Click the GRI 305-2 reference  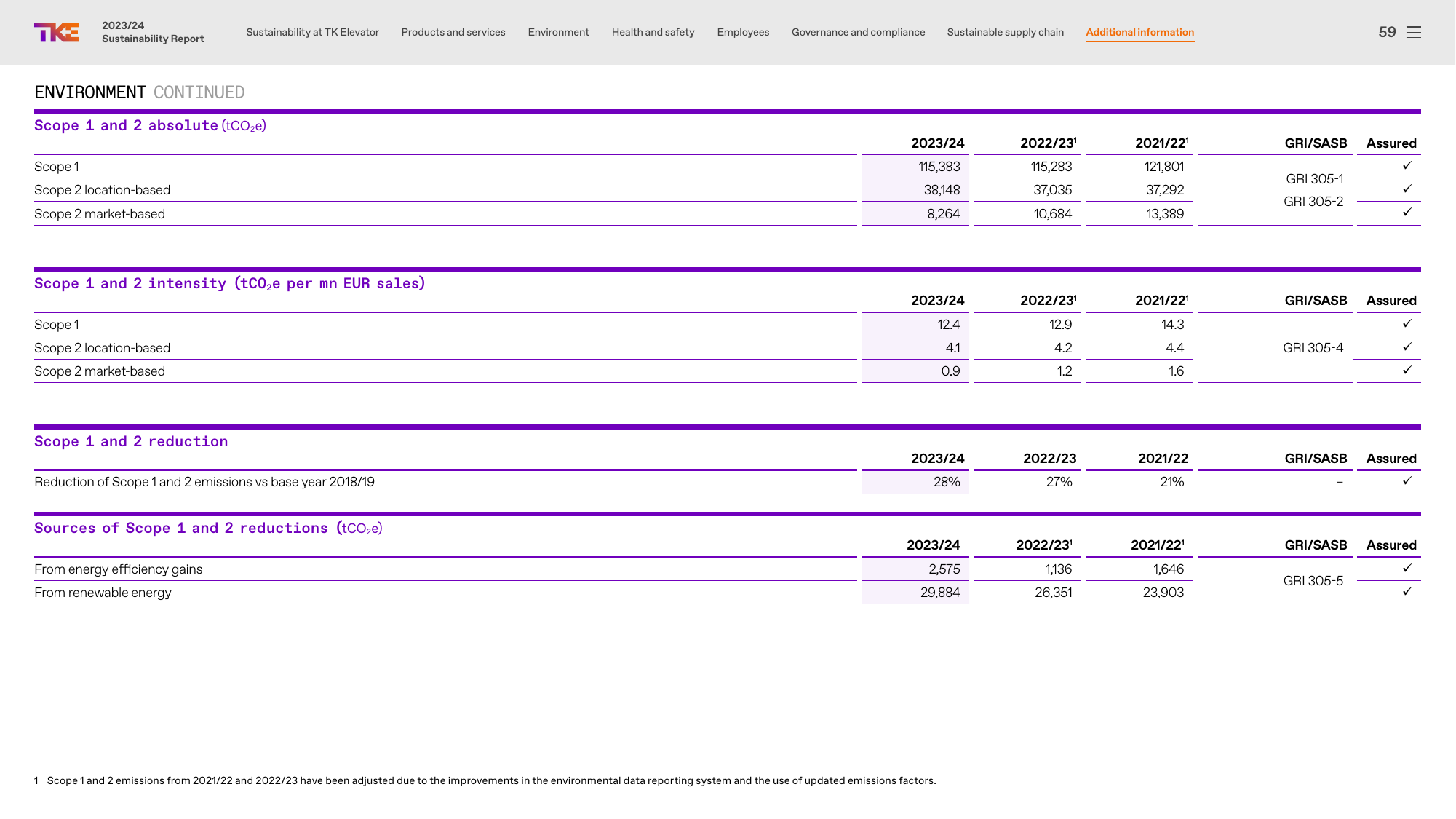(x=1313, y=202)
